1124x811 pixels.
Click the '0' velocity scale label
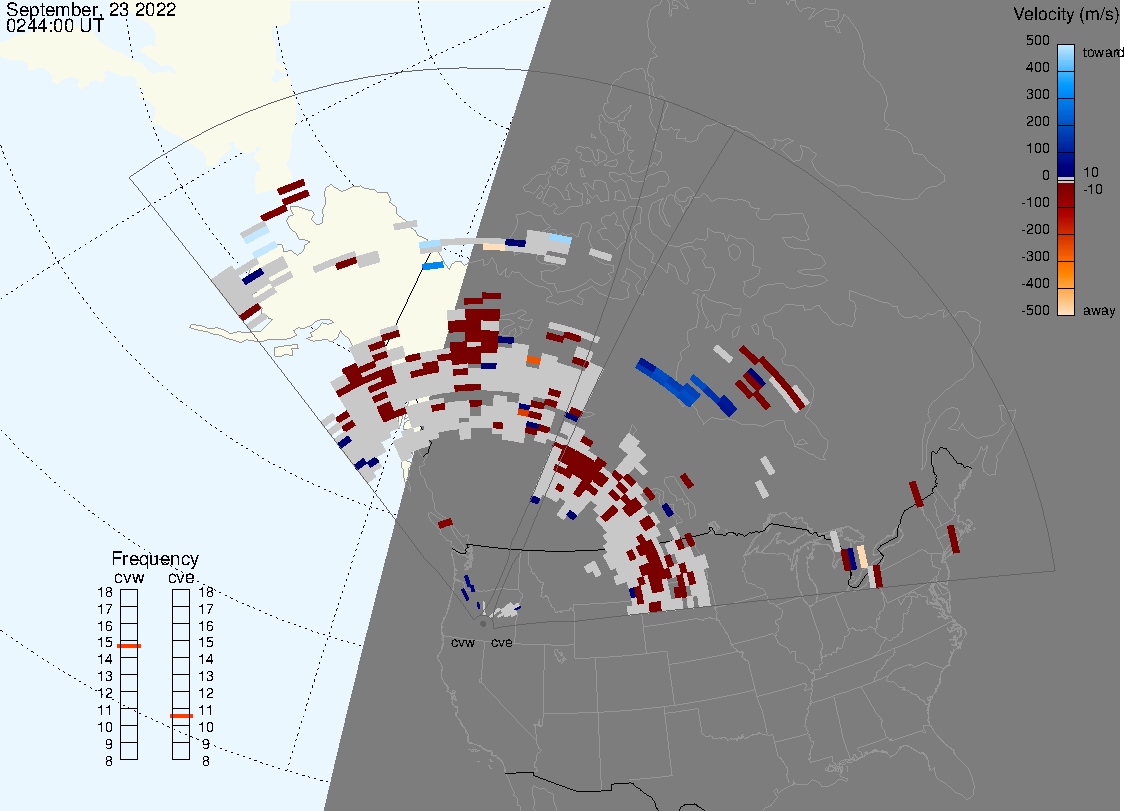pos(1046,176)
